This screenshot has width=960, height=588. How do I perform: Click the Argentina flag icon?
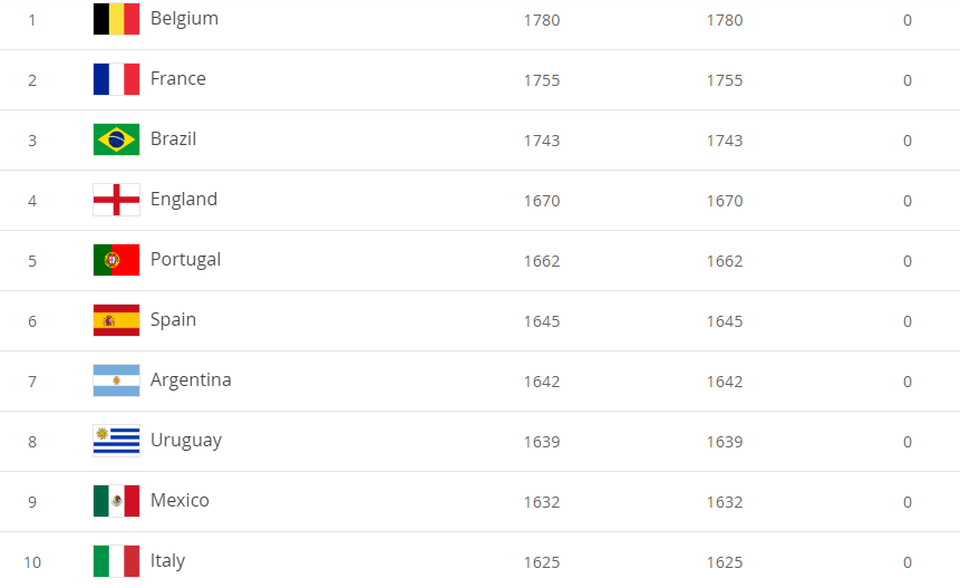pos(116,380)
